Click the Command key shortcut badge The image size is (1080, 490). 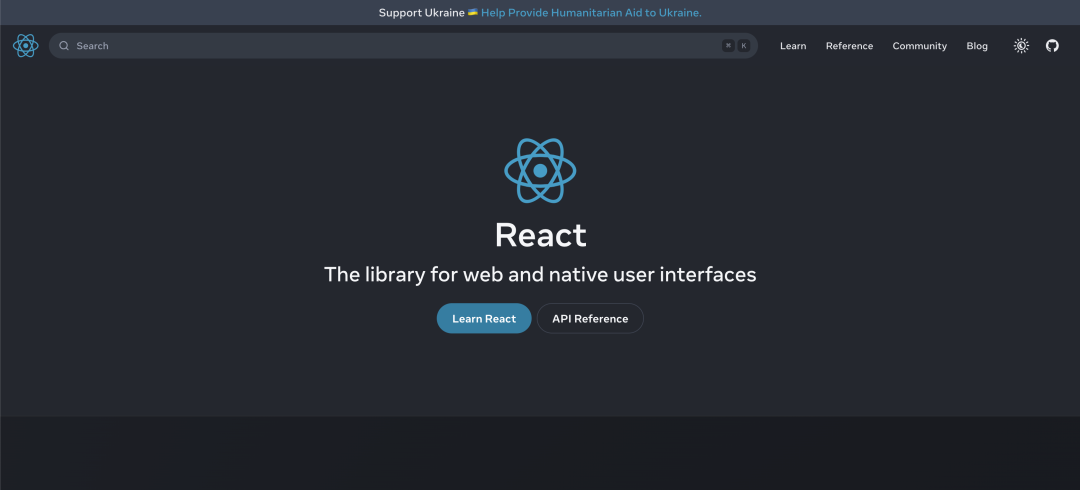[x=728, y=45]
